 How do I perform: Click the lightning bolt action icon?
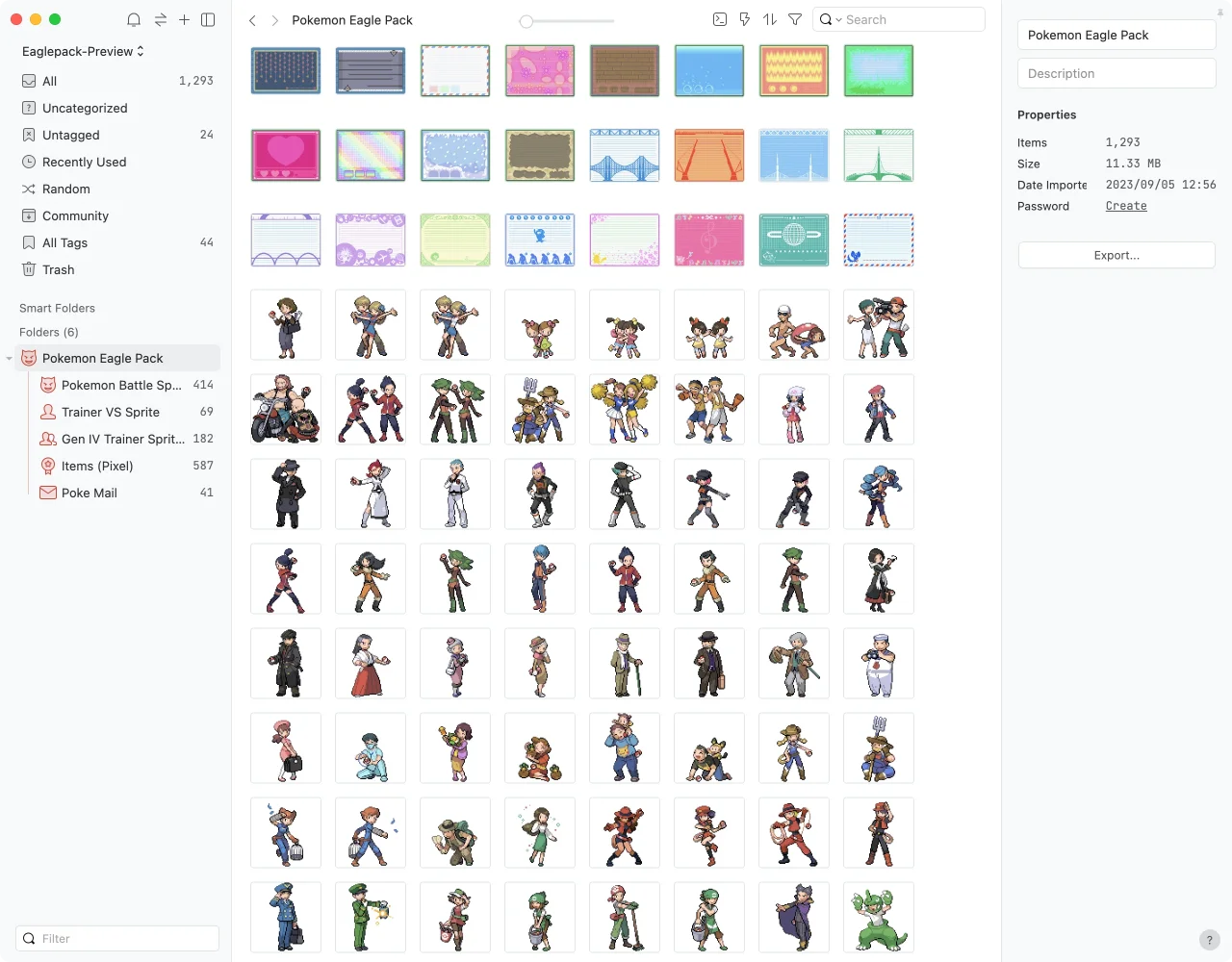744,19
